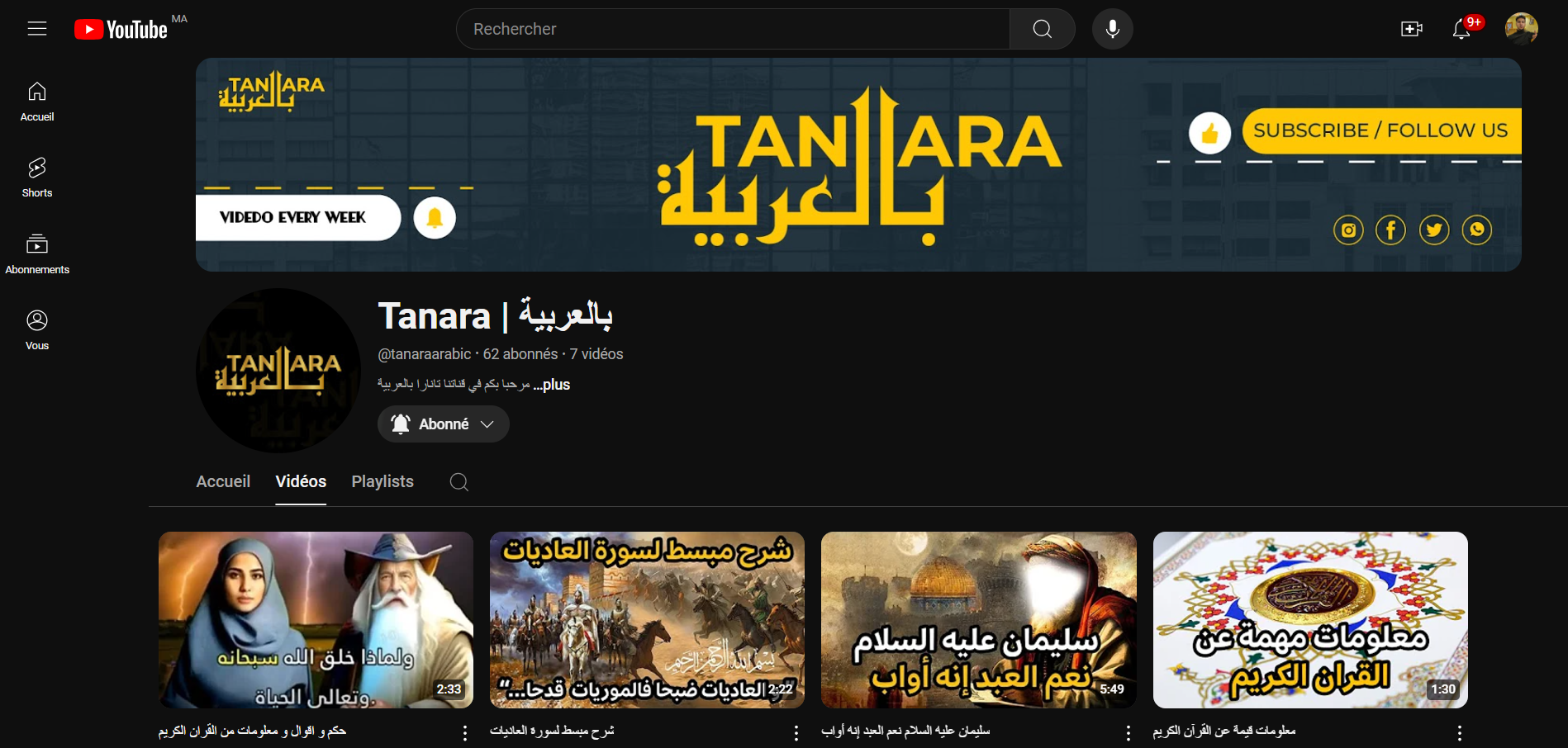Go to Shorts in sidebar
Screen dimensions: 1568x748
pos(37,178)
